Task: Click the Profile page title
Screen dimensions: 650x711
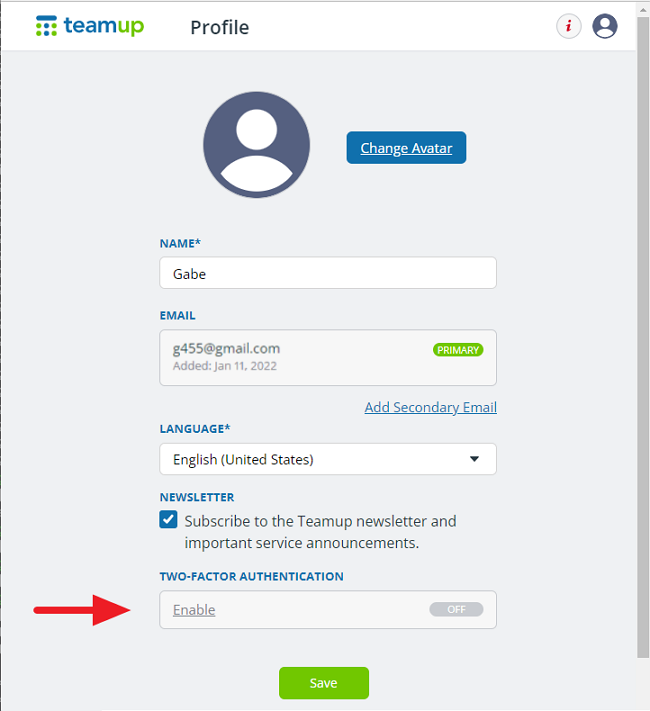Action: 220,28
